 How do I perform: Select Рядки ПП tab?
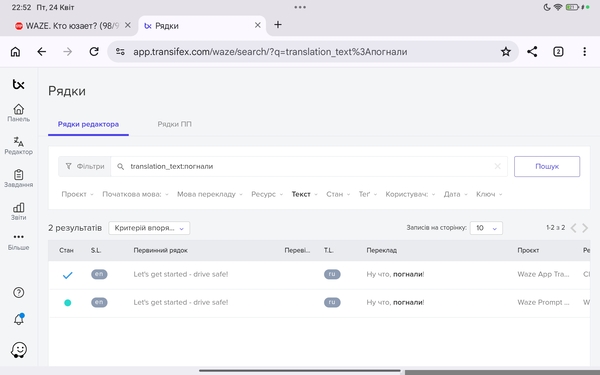point(174,124)
